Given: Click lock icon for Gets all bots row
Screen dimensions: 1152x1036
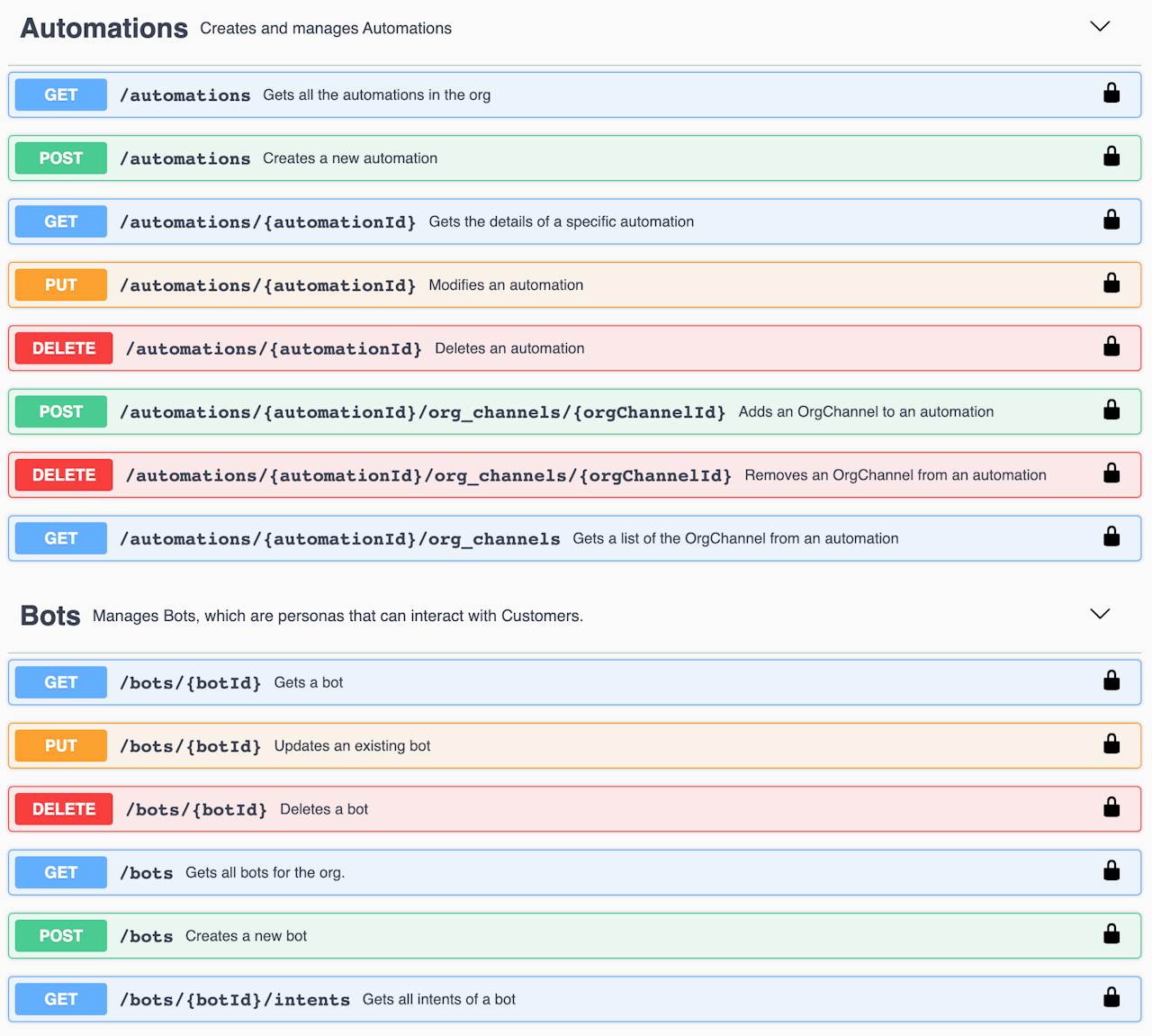Looking at the screenshot, I should coord(1111,870).
